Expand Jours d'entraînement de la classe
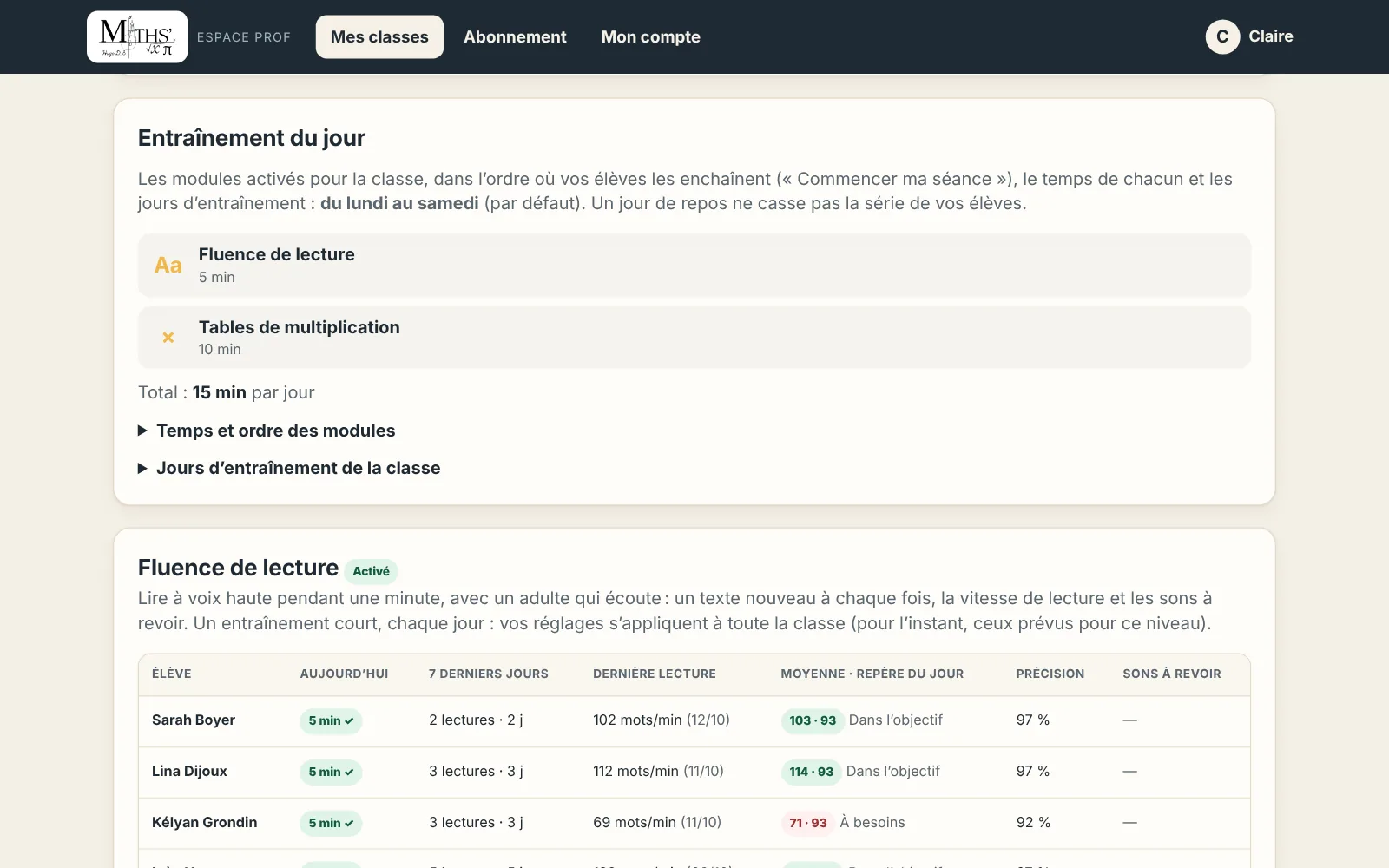The width and height of the screenshot is (1389, 868). 289,468
